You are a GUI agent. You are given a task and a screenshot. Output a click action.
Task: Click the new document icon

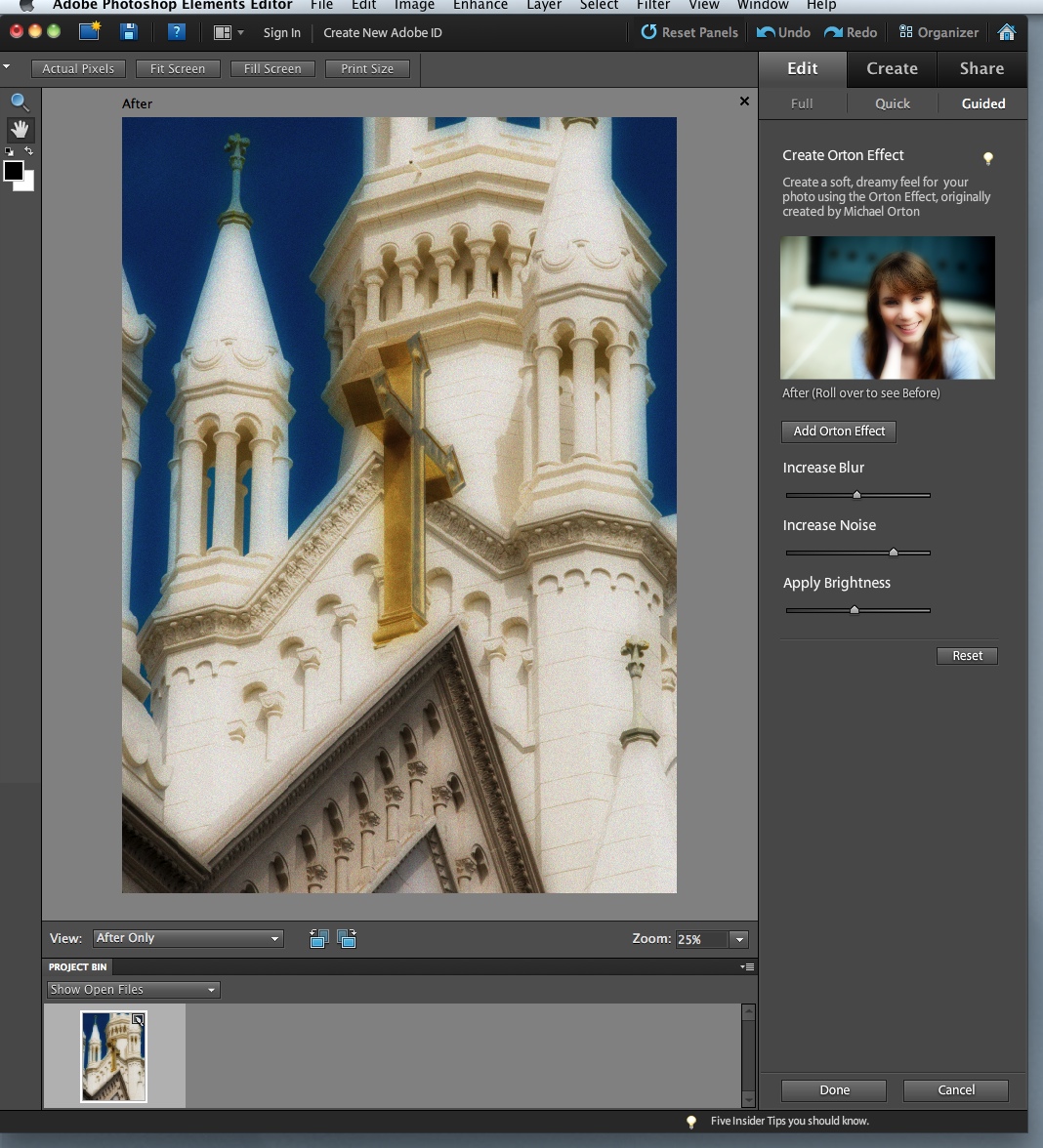click(x=90, y=32)
